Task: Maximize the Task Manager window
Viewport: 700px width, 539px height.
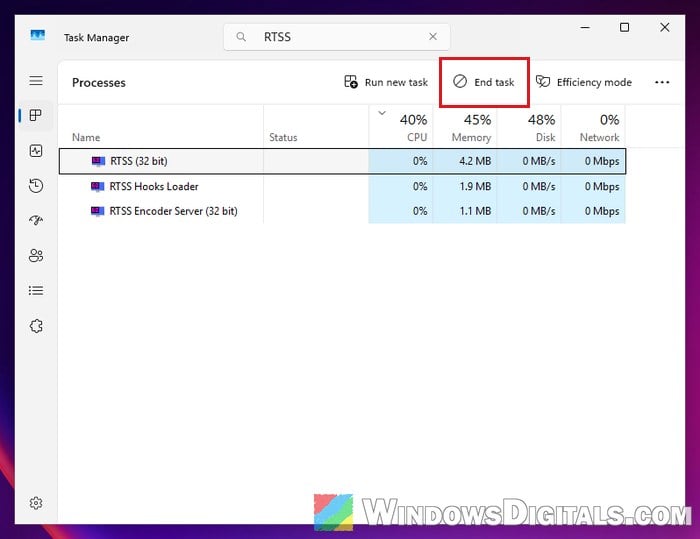Action: pos(625,28)
